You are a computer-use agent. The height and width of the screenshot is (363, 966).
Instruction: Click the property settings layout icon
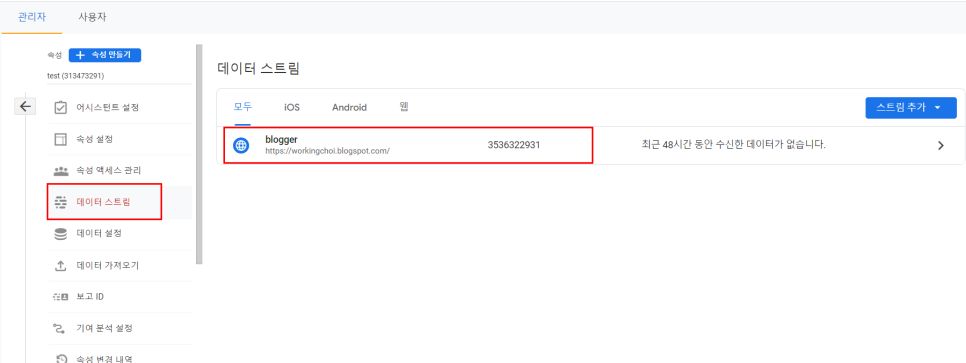click(x=60, y=139)
